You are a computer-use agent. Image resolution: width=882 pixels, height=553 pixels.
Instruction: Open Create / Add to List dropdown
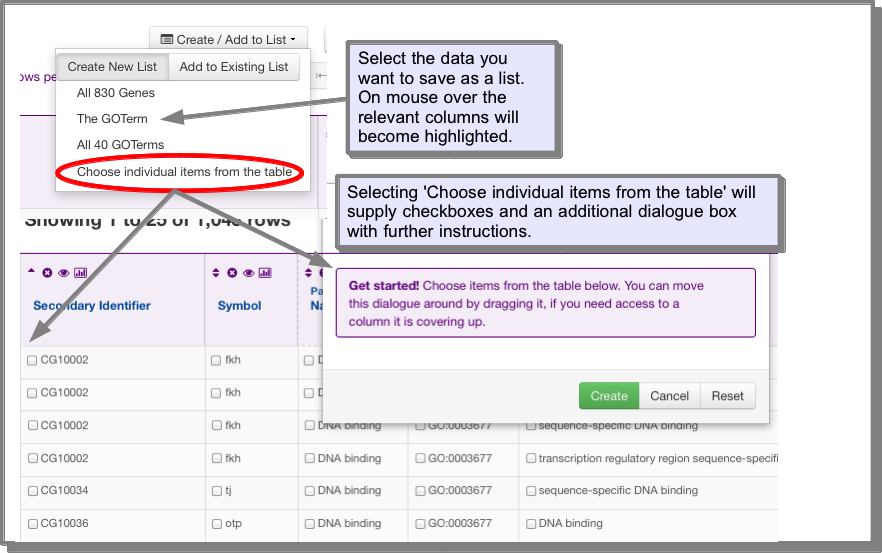228,39
